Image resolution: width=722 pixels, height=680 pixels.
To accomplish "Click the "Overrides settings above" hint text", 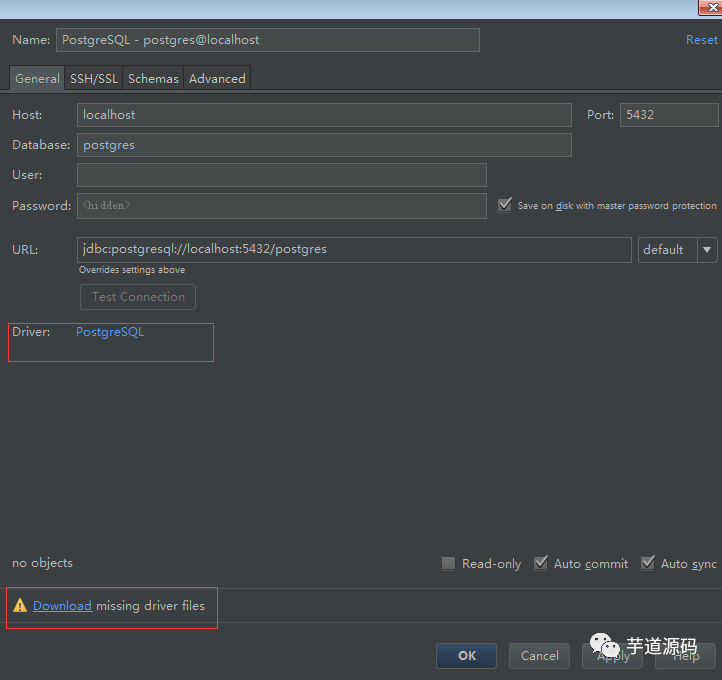I will click(132, 270).
